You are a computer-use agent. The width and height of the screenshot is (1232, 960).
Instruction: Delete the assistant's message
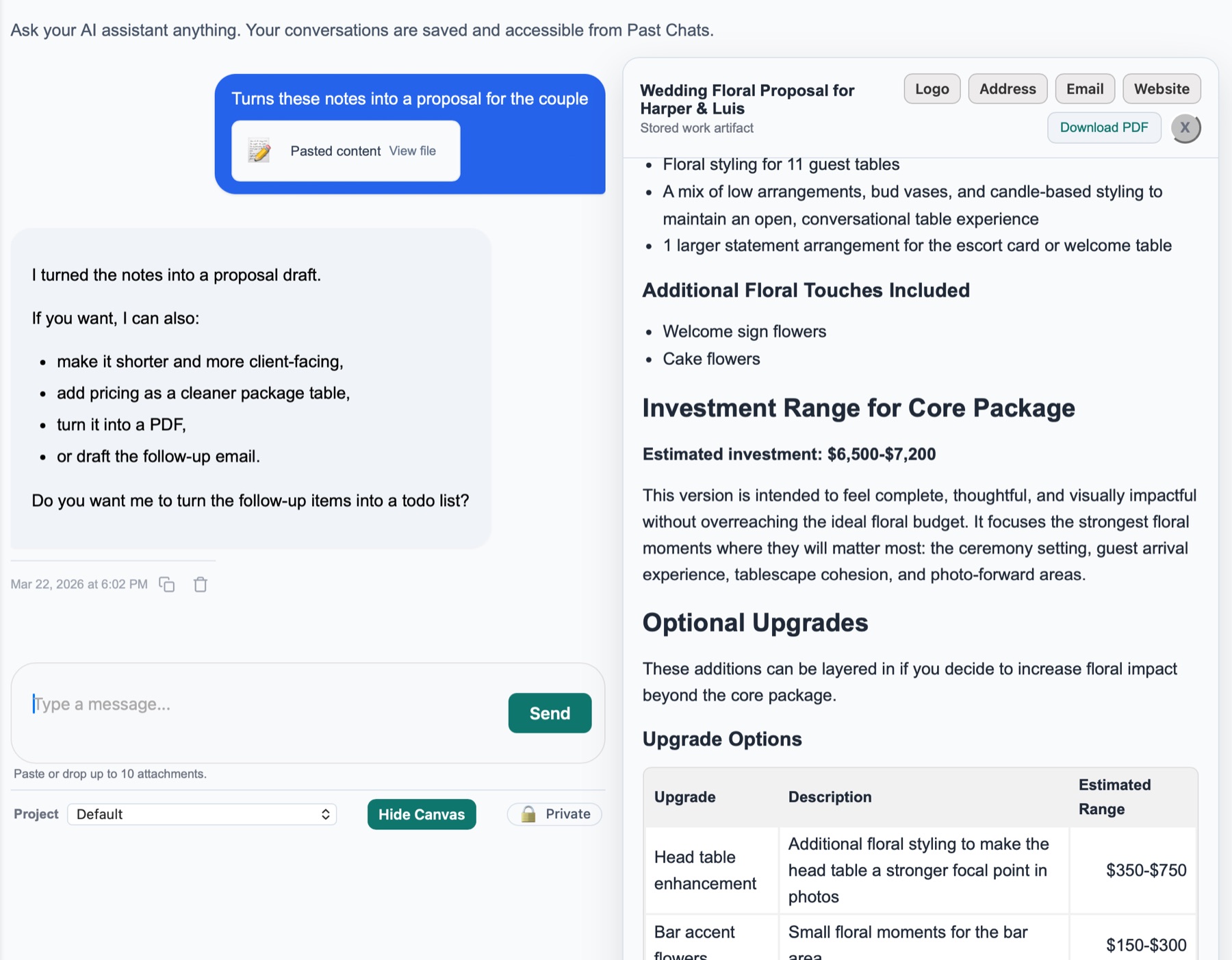(x=200, y=585)
